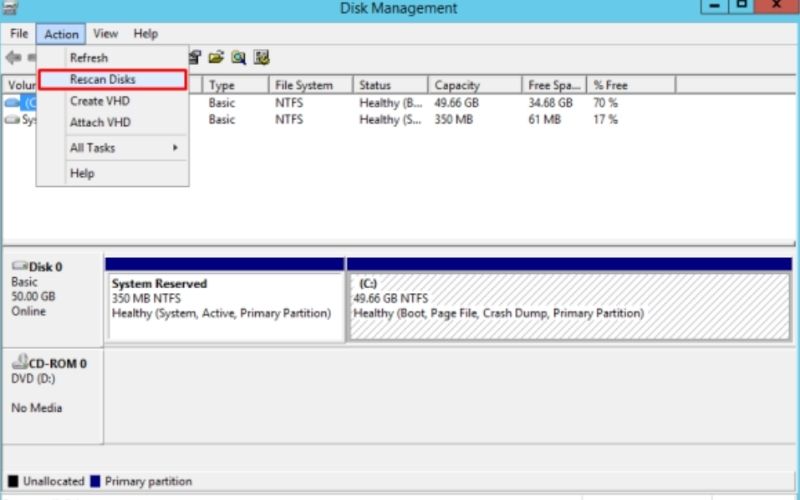800x500 pixels.
Task: Minimize the Disk Management window
Action: [714, 6]
